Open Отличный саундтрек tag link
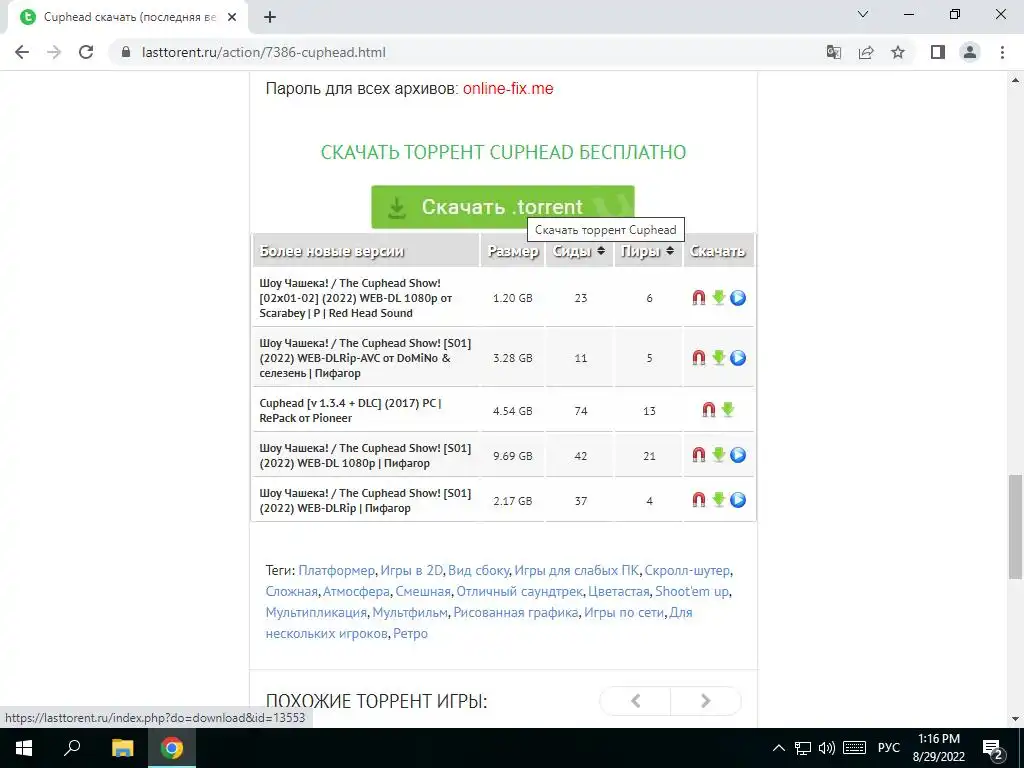The image size is (1024, 768). pyautogui.click(x=519, y=591)
